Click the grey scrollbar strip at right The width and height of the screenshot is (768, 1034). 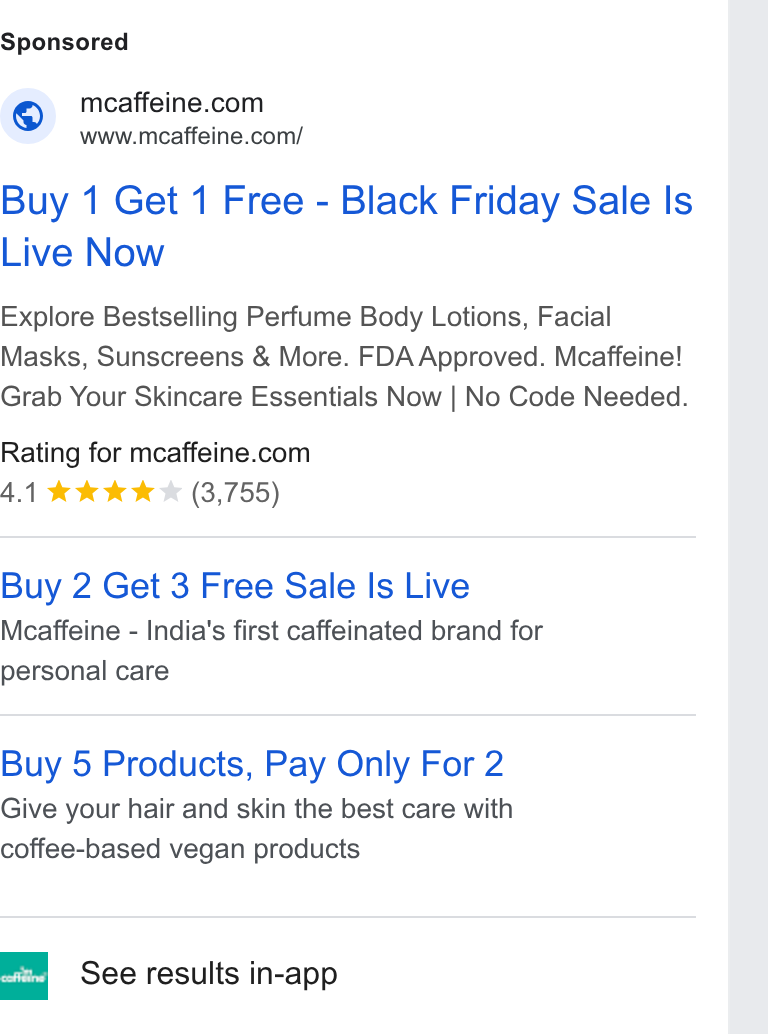tap(748, 517)
